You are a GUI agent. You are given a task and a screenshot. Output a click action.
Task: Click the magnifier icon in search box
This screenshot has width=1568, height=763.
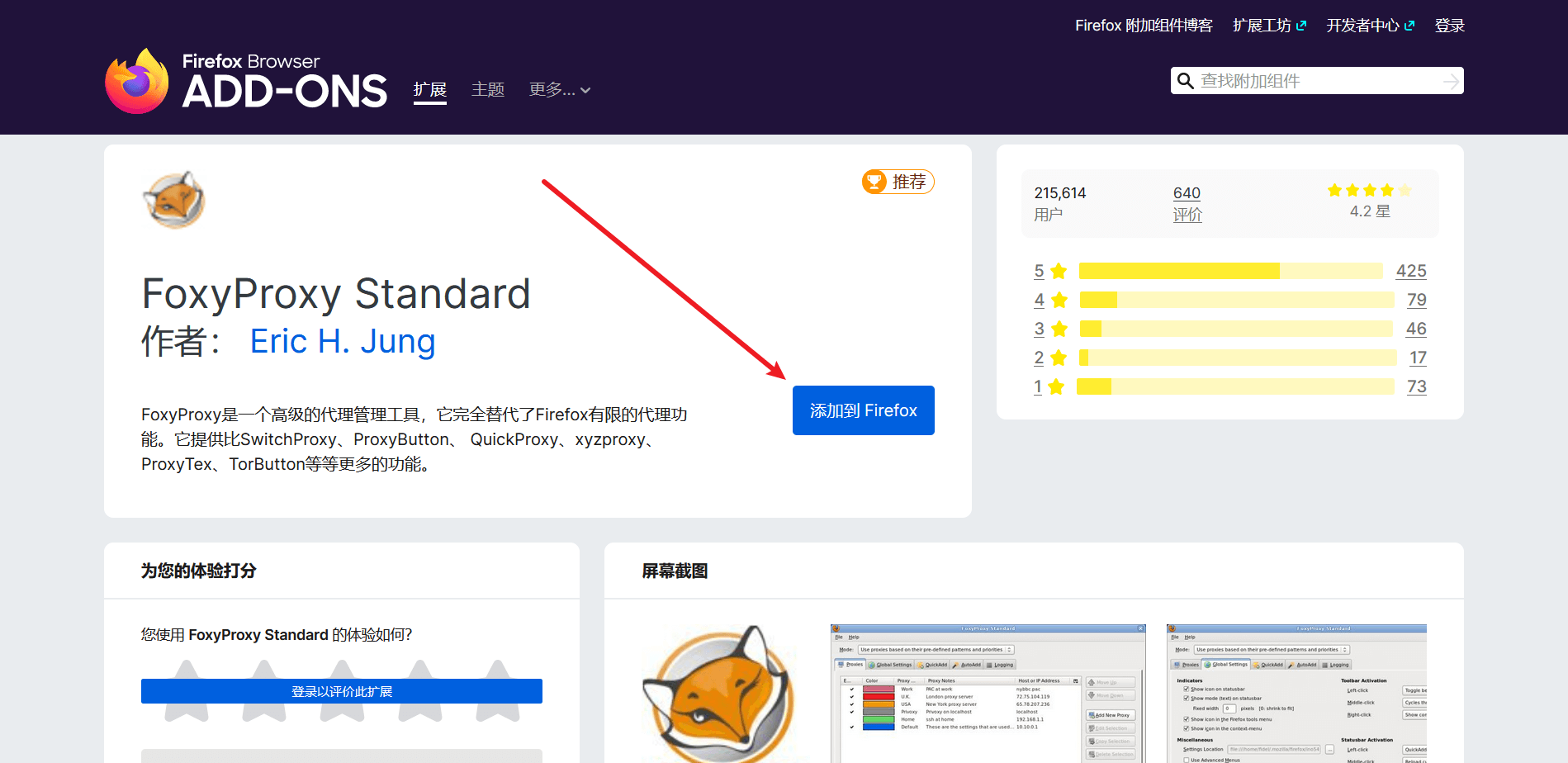tap(1186, 81)
